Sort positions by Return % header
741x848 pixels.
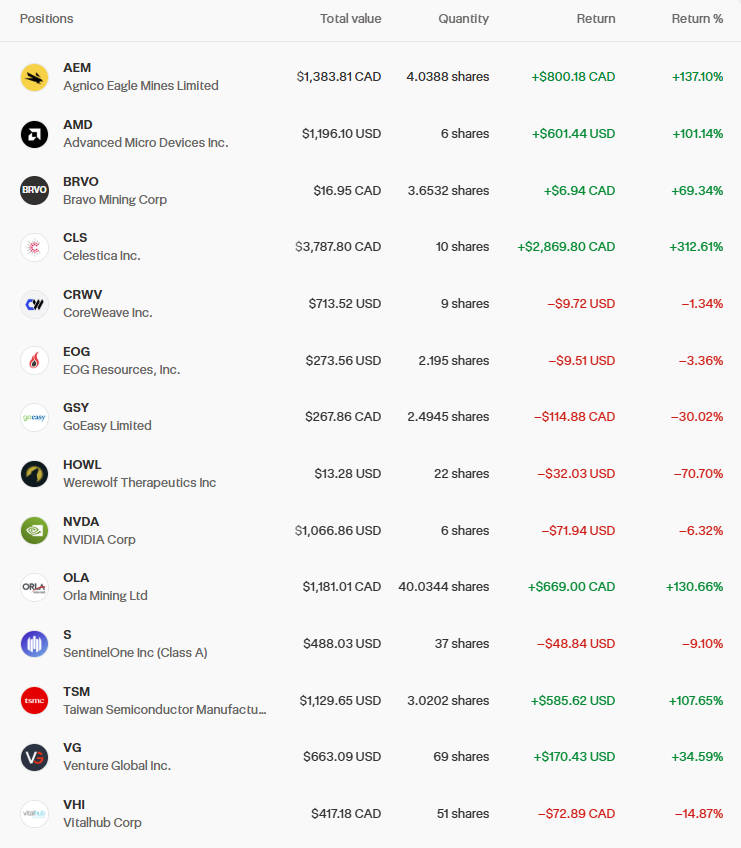click(x=697, y=19)
